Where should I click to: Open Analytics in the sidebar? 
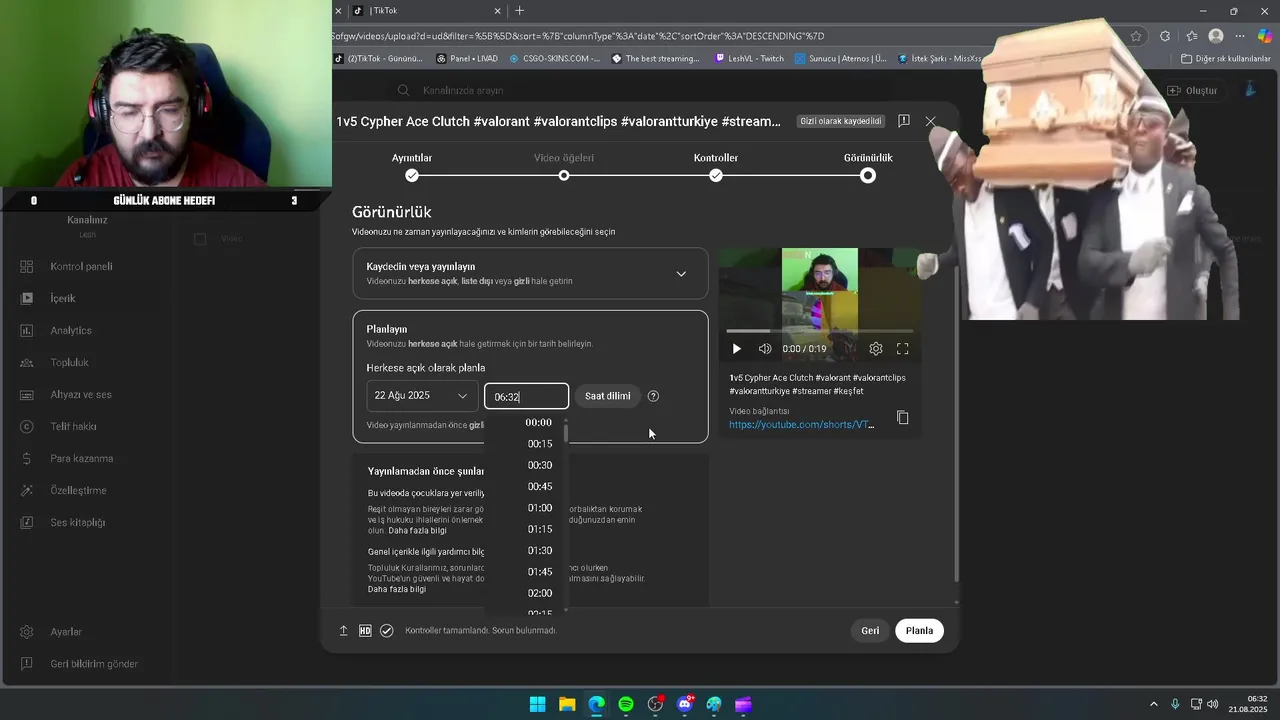tap(70, 331)
